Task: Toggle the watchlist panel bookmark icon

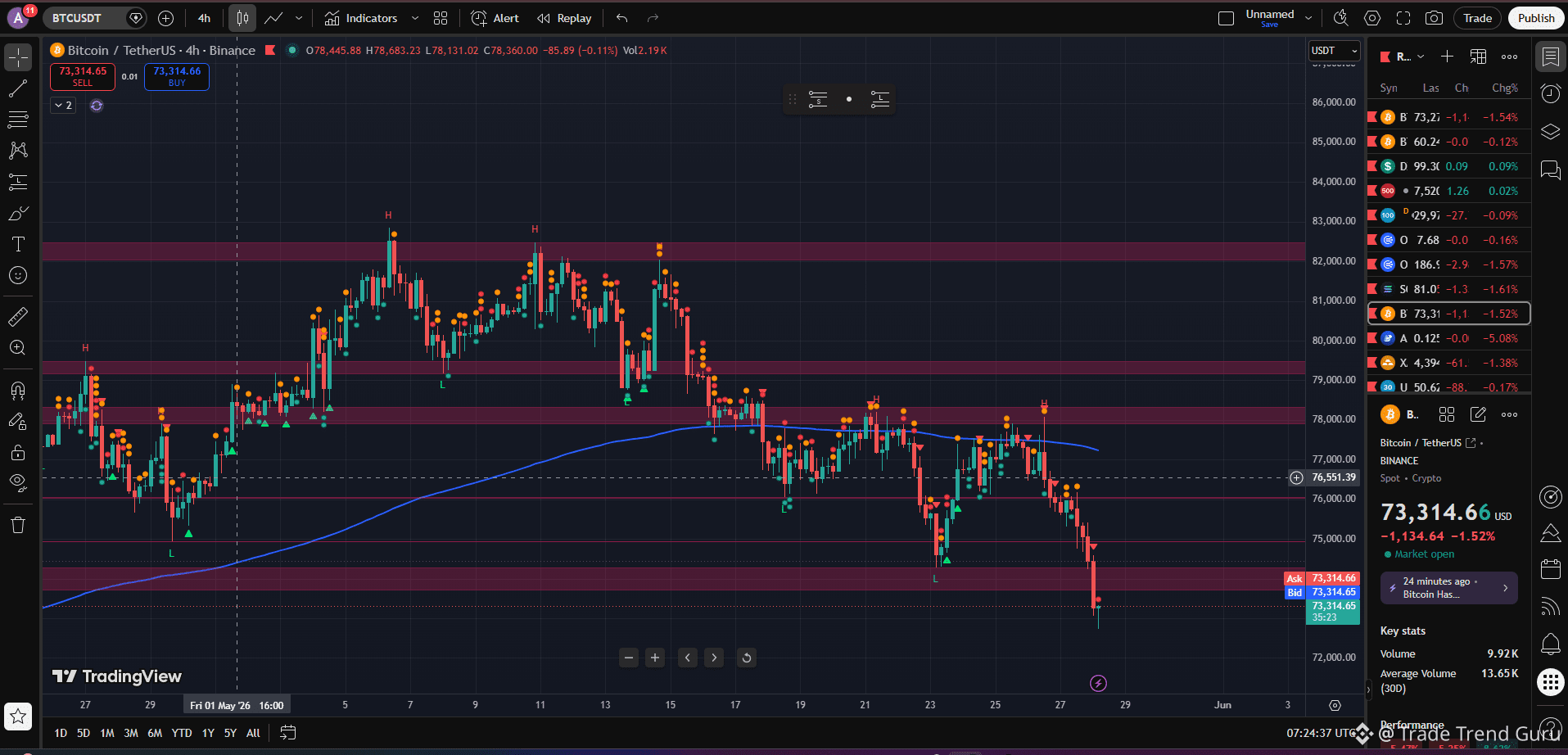Action: click(x=1550, y=57)
